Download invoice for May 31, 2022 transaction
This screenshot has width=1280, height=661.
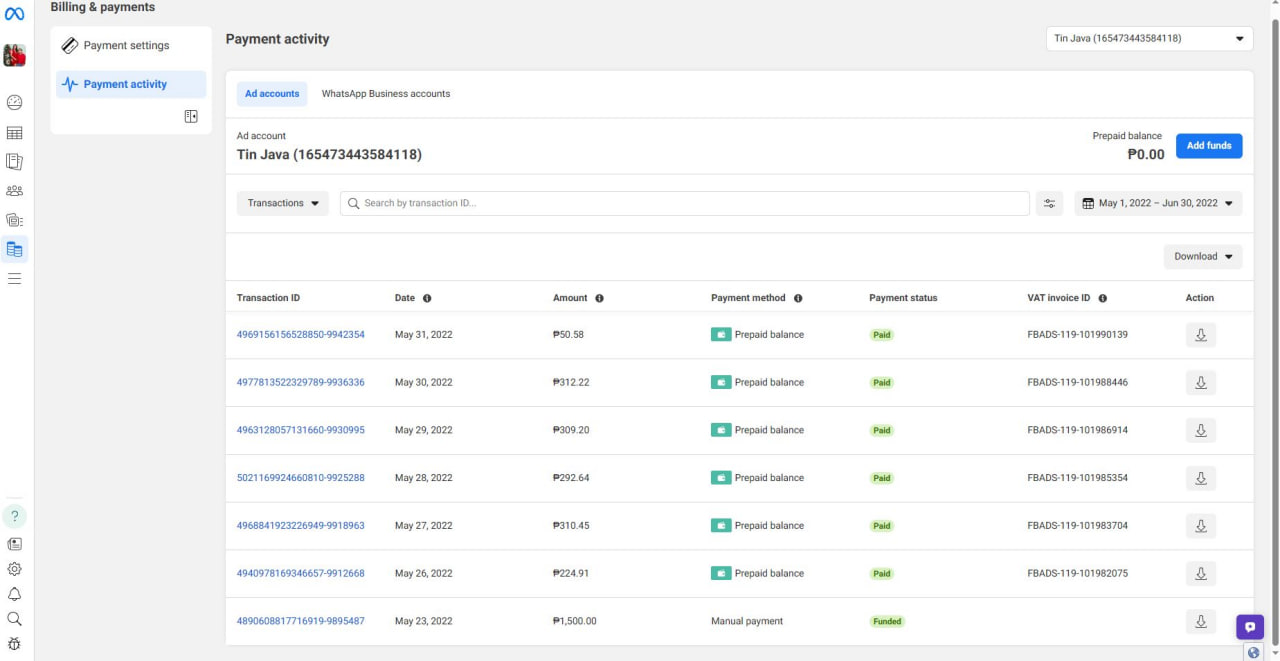pyautogui.click(x=1200, y=335)
